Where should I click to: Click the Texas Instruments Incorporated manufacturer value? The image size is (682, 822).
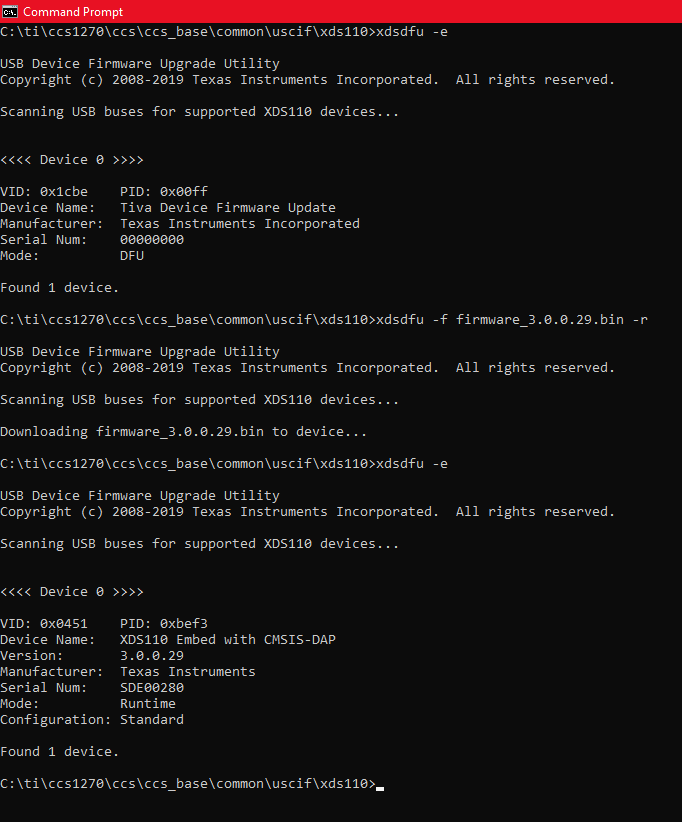239,224
